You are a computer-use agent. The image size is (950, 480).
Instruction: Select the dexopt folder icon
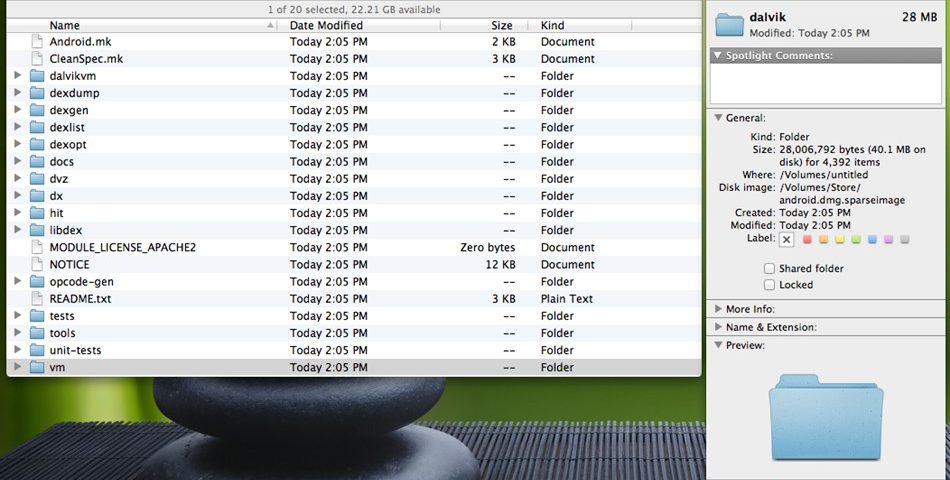coord(38,145)
